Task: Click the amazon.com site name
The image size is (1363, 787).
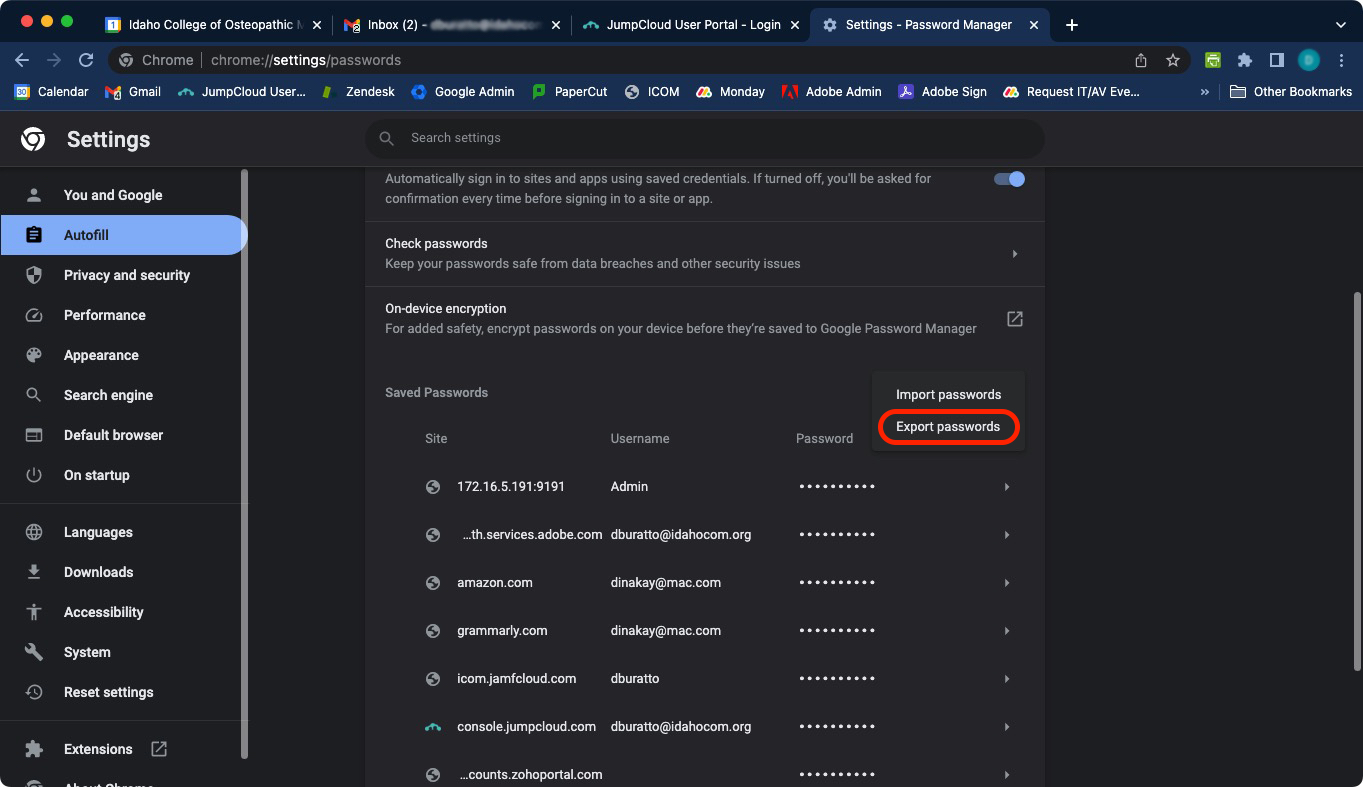Action: (x=495, y=583)
